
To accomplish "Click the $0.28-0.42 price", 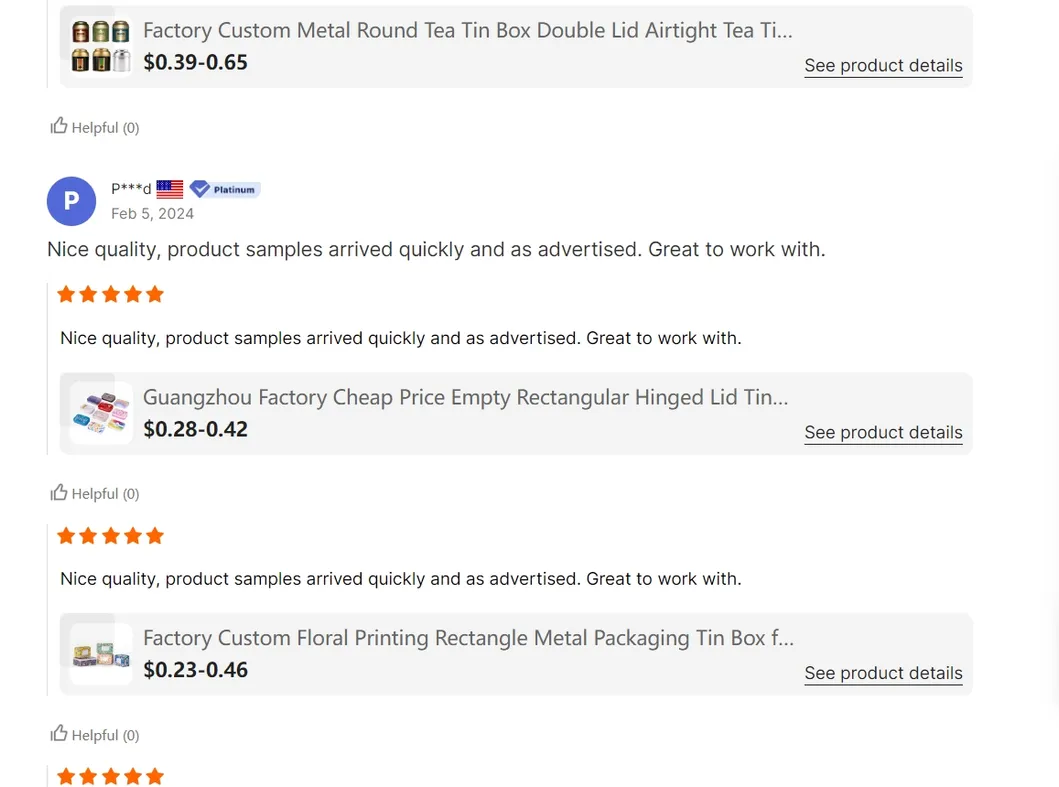I will coord(195,429).
